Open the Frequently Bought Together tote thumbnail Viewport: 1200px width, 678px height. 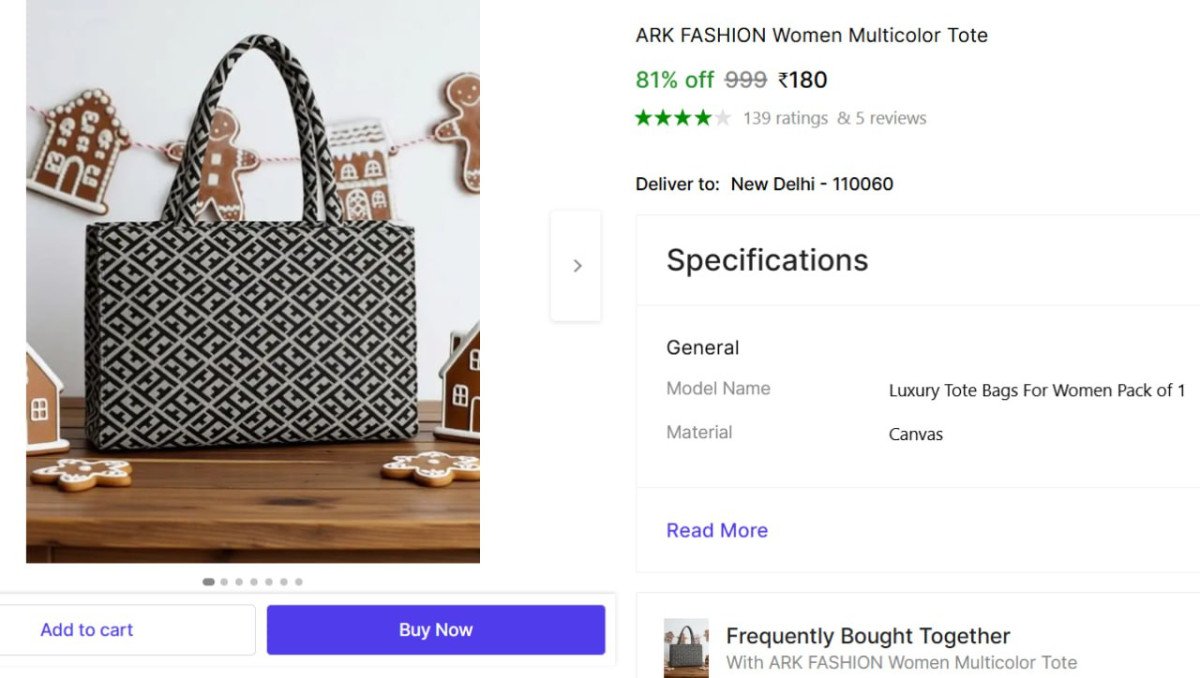pos(686,647)
